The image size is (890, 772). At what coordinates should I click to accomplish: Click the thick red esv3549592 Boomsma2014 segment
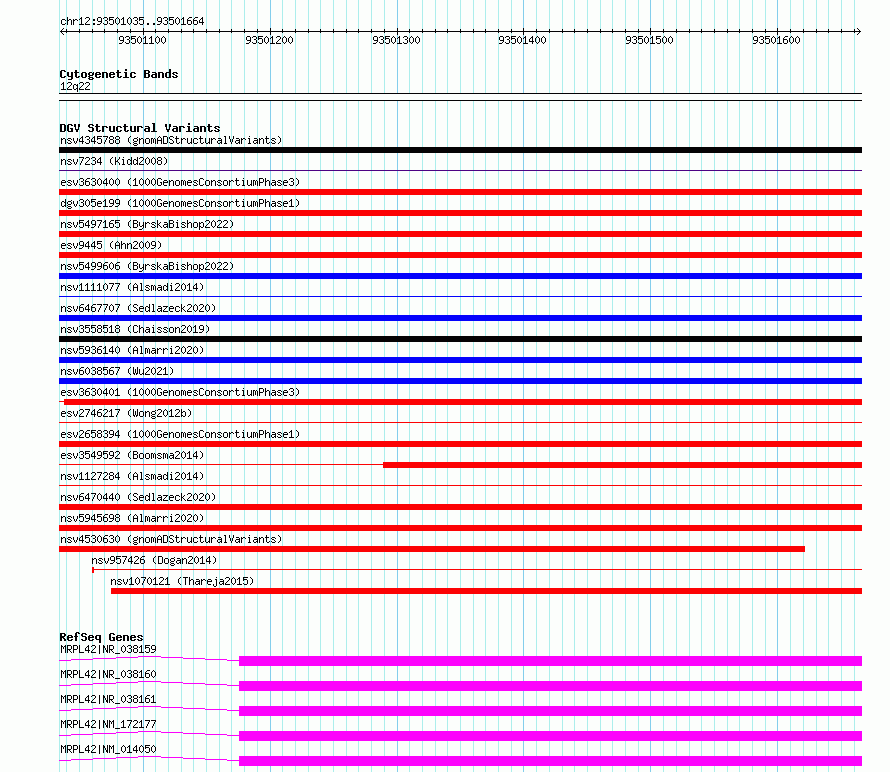point(623,465)
